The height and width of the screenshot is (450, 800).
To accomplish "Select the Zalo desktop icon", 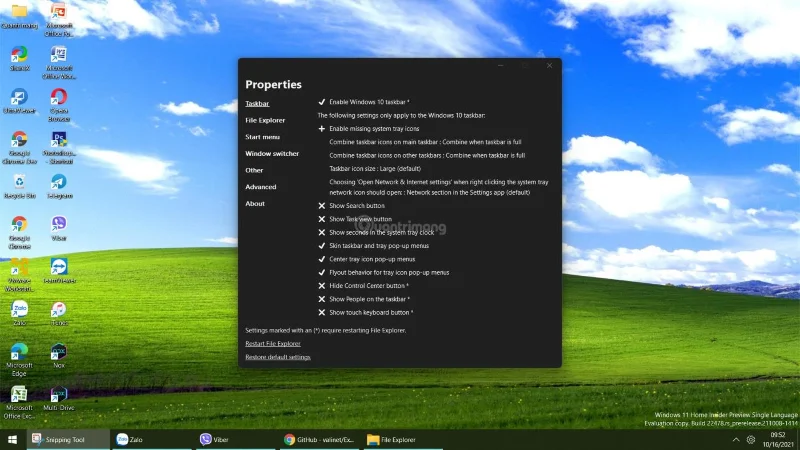I will [x=19, y=313].
